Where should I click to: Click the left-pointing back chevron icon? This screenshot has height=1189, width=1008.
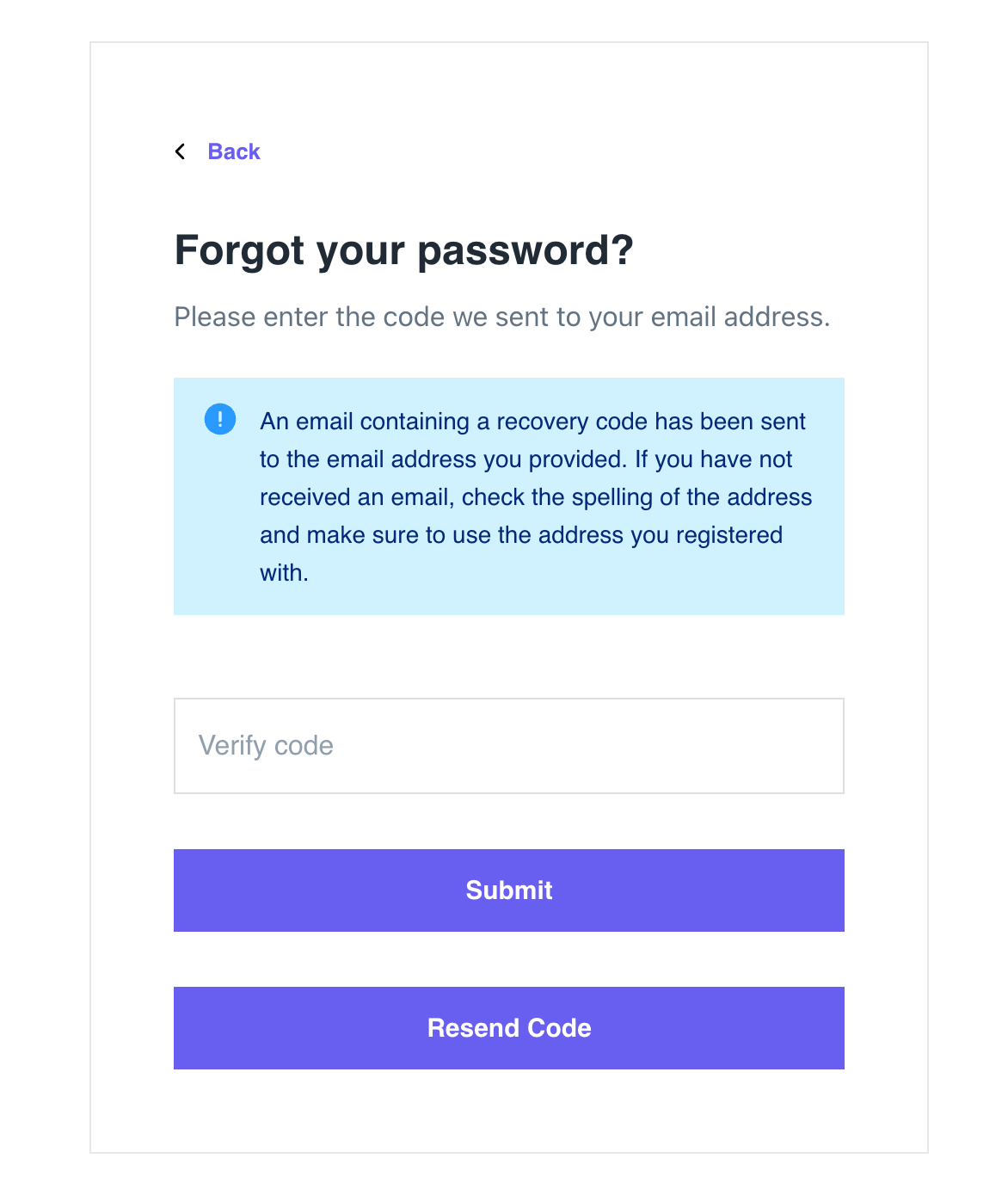(x=181, y=151)
